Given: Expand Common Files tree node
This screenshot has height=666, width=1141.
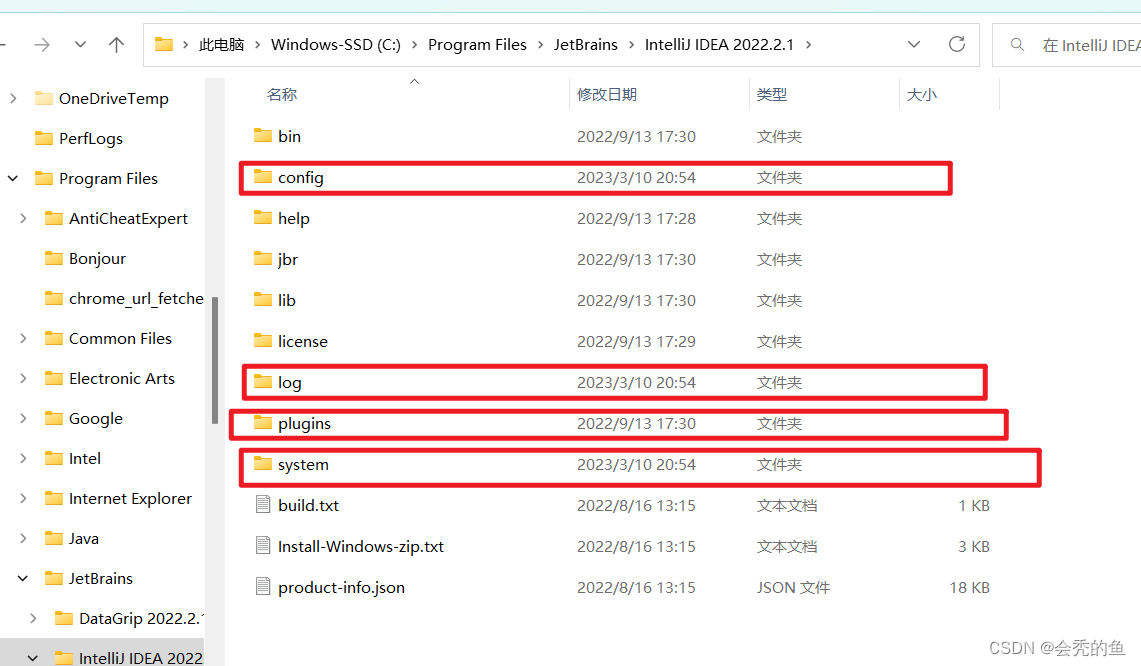Looking at the screenshot, I should 23,338.
